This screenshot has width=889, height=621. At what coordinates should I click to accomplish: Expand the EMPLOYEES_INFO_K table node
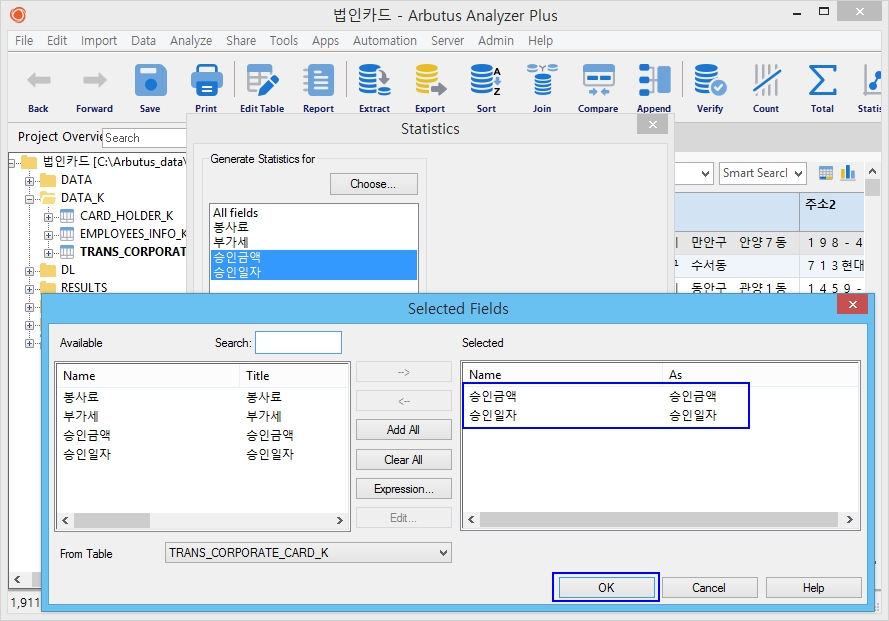click(48, 235)
